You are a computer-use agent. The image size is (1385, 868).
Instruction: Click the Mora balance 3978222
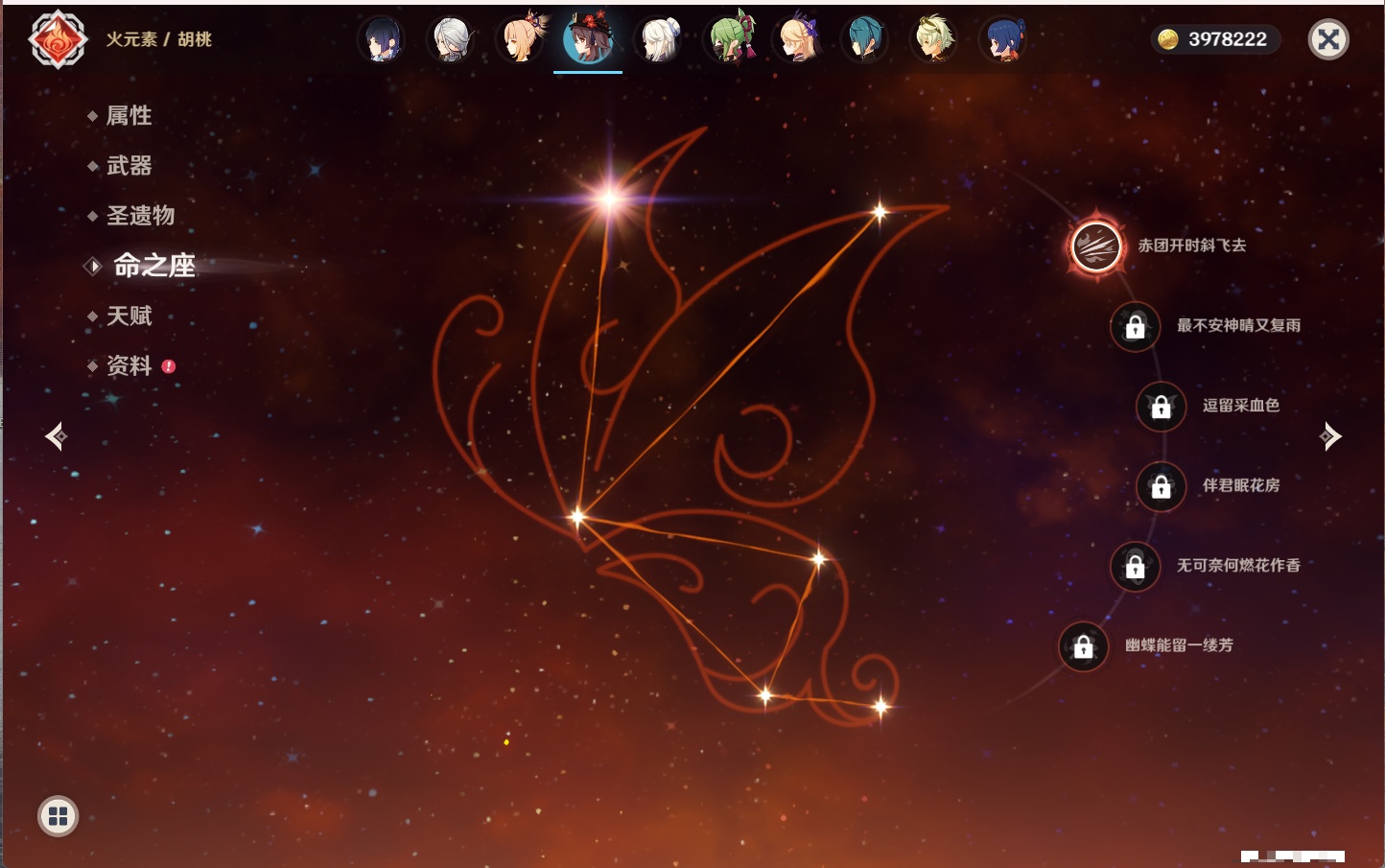click(1215, 39)
